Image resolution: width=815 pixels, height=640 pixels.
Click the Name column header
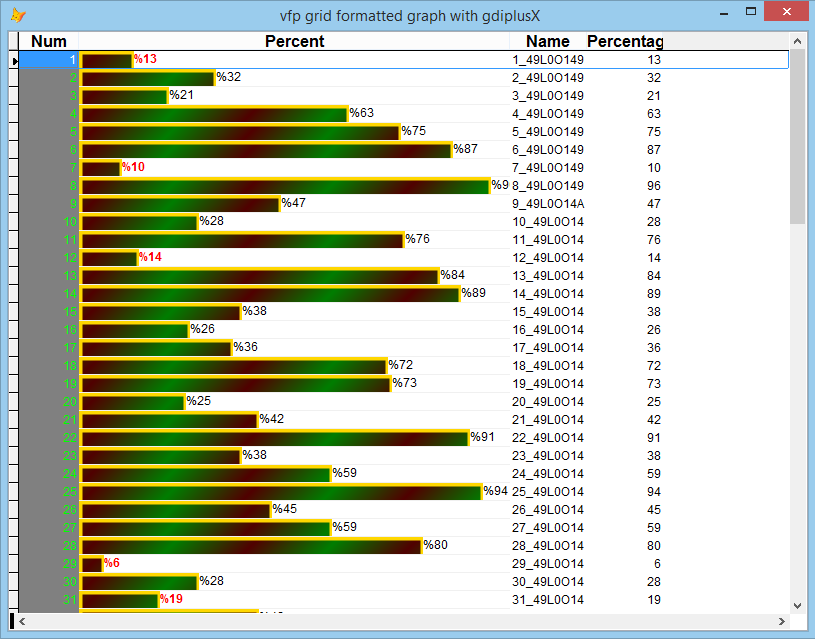tap(547, 41)
